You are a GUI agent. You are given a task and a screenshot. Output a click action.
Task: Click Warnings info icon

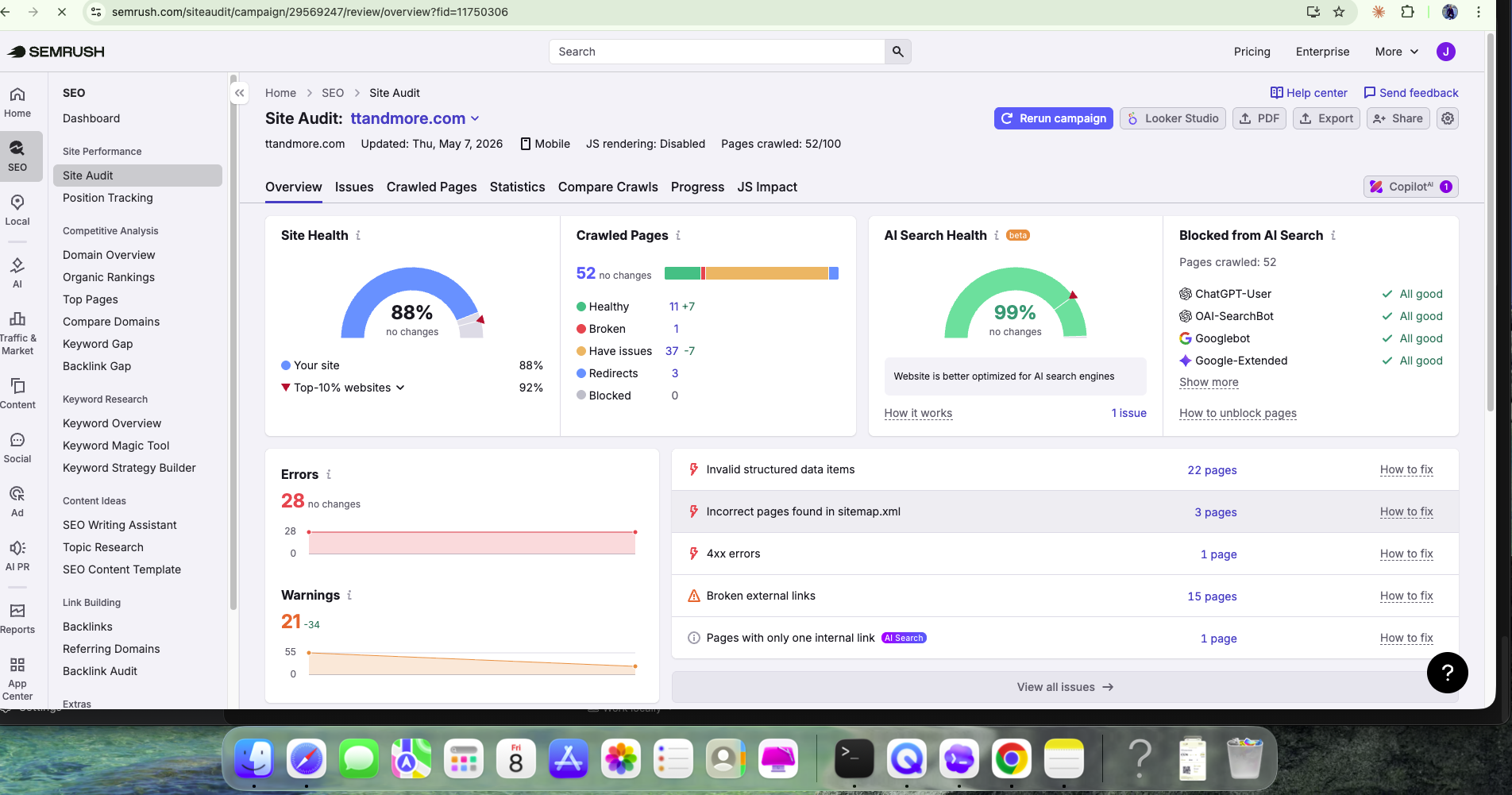coord(349,595)
